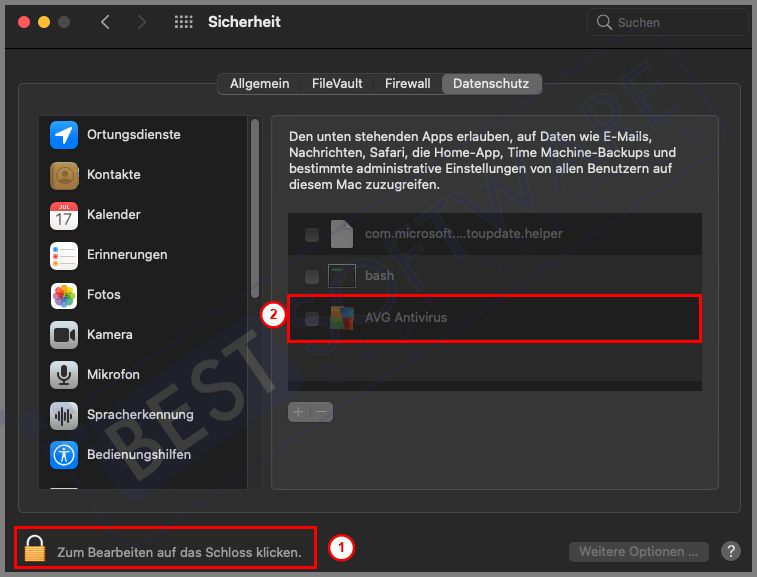Viewport: 757px width, 577px height.
Task: Select the Kontakte label
Action: (114, 174)
